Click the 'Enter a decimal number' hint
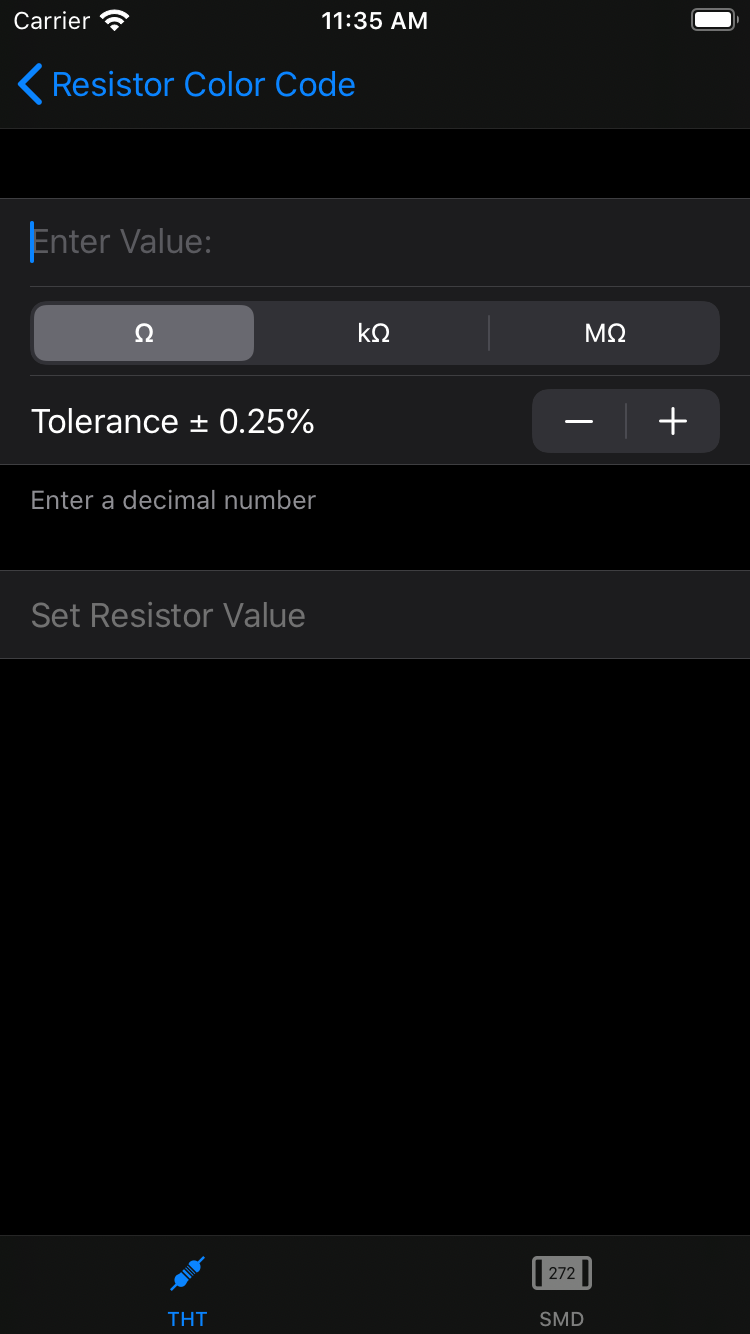This screenshot has height=1334, width=750. pyautogui.click(x=173, y=500)
